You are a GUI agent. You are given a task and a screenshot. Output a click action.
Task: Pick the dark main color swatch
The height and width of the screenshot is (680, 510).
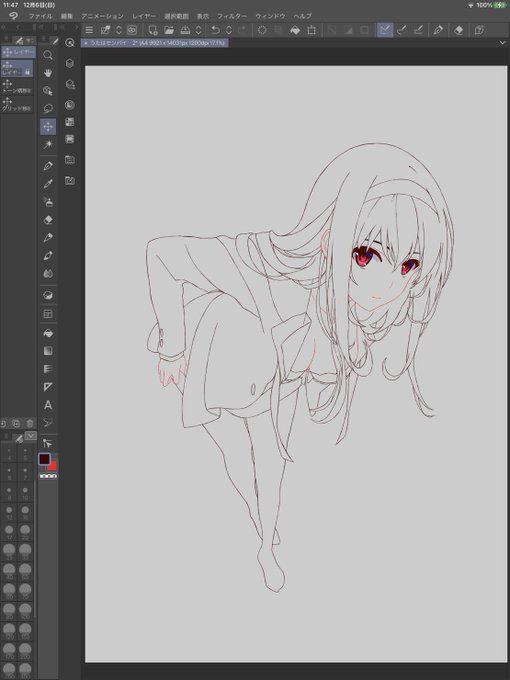tap(44, 459)
